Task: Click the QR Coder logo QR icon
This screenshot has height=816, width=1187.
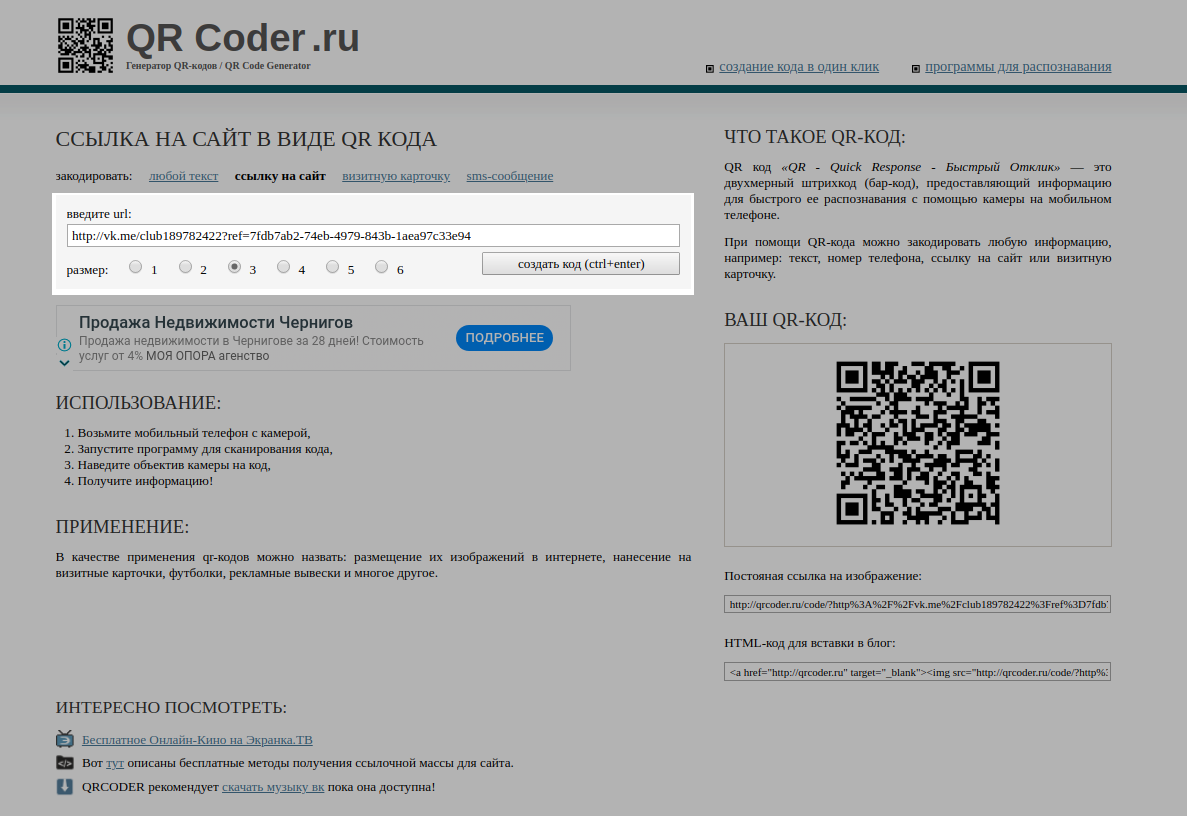Action: click(x=86, y=45)
